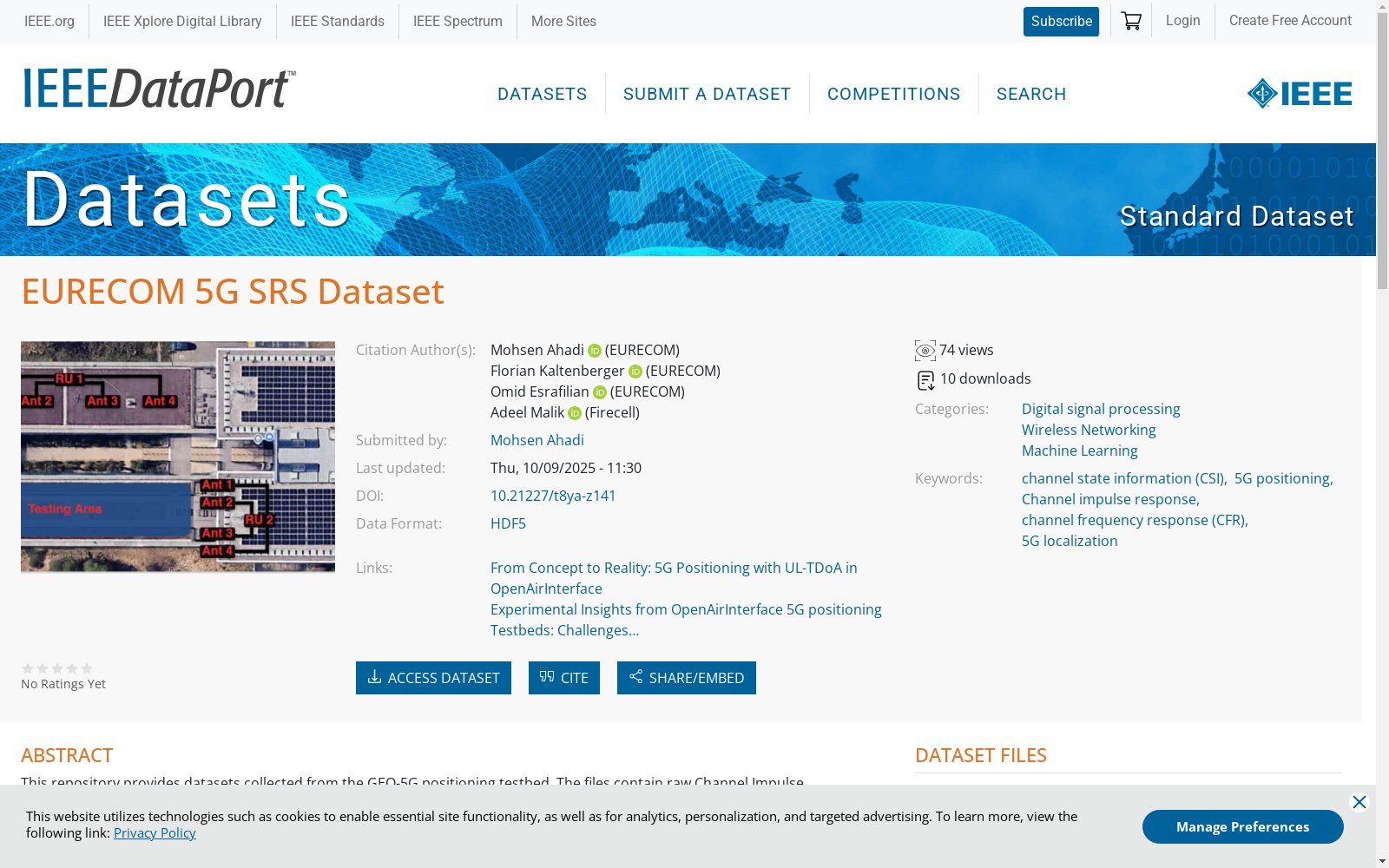Open the Search menu item
Screen dimensions: 1389x868
[1031, 94]
